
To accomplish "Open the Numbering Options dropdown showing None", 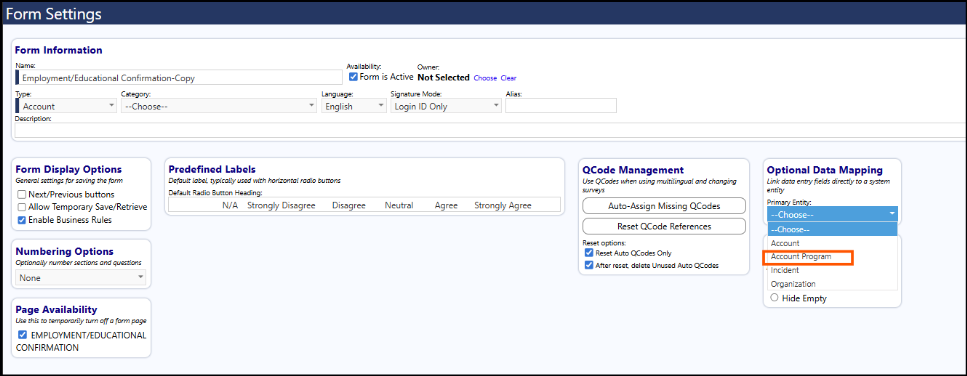I will click(81, 277).
